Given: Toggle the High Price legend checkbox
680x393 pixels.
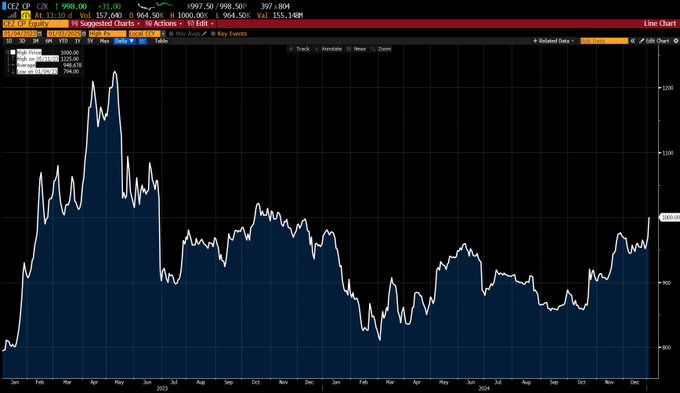Looking at the screenshot, I should click(13, 52).
